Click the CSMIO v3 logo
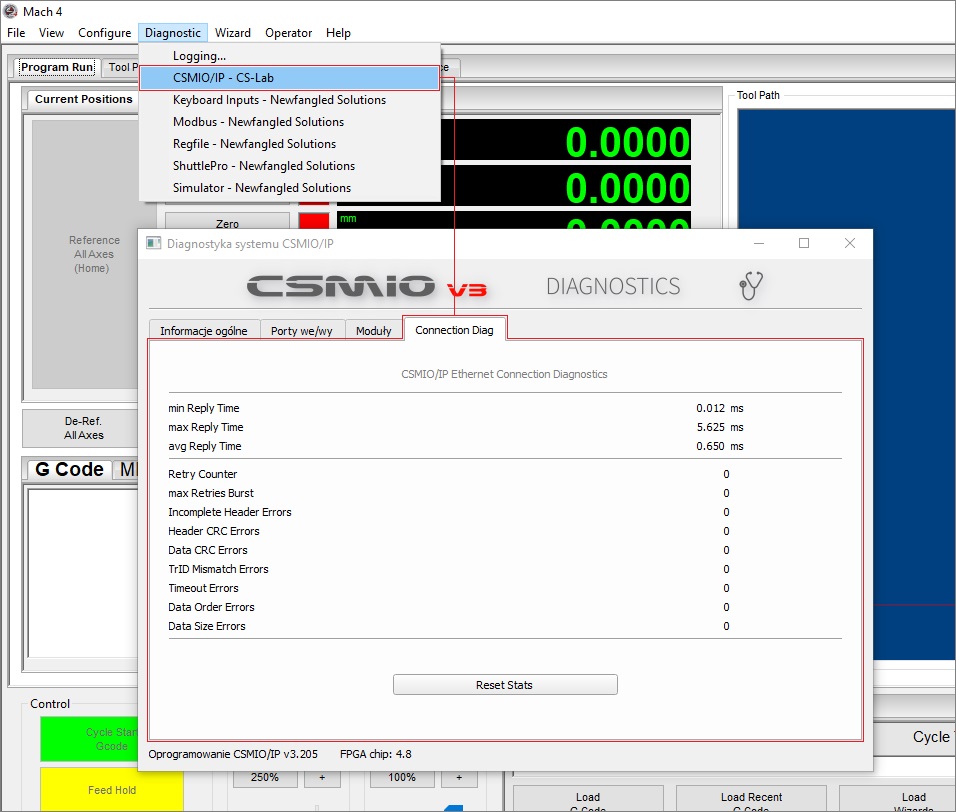 pos(366,286)
